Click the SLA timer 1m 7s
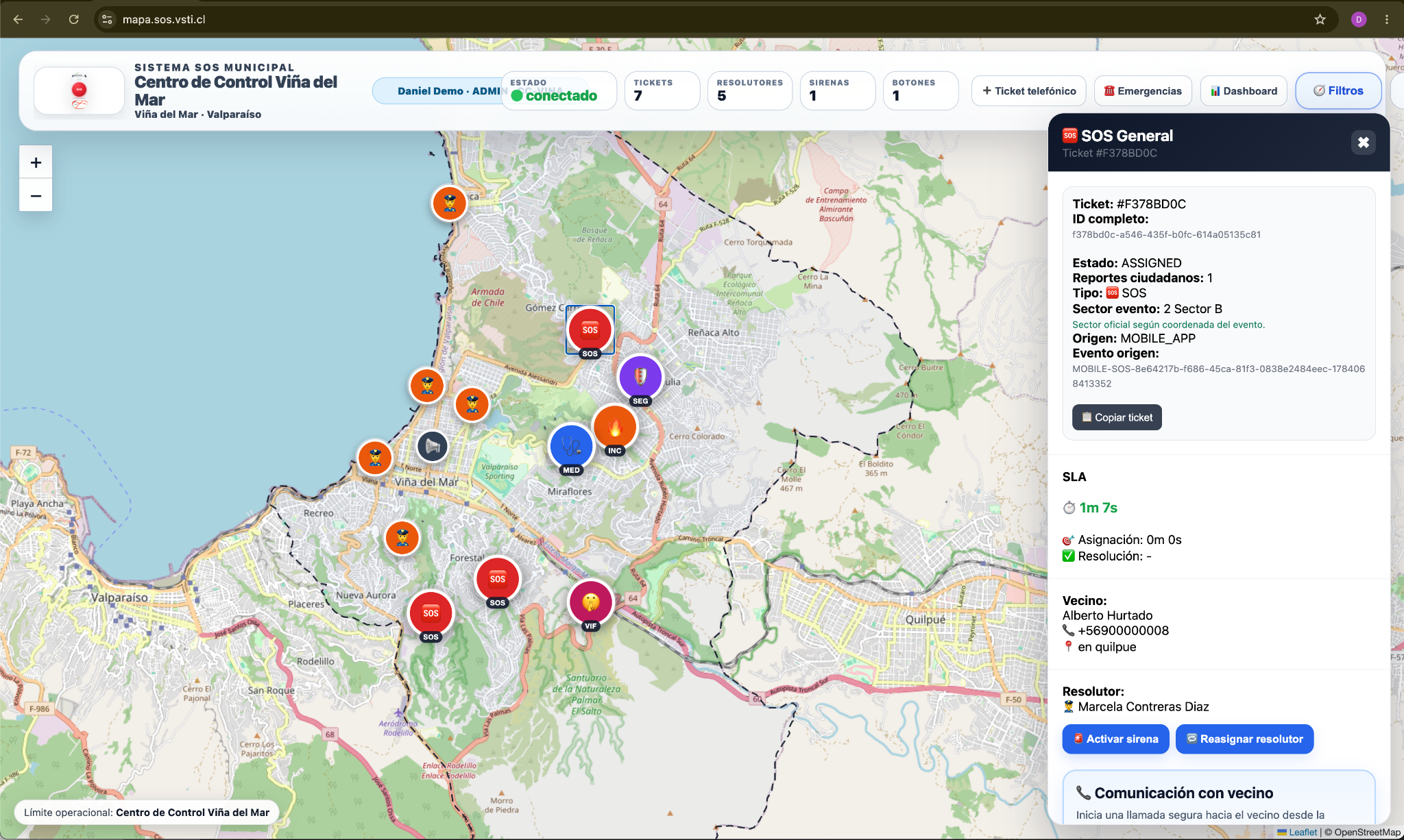The height and width of the screenshot is (840, 1404). (x=1098, y=508)
